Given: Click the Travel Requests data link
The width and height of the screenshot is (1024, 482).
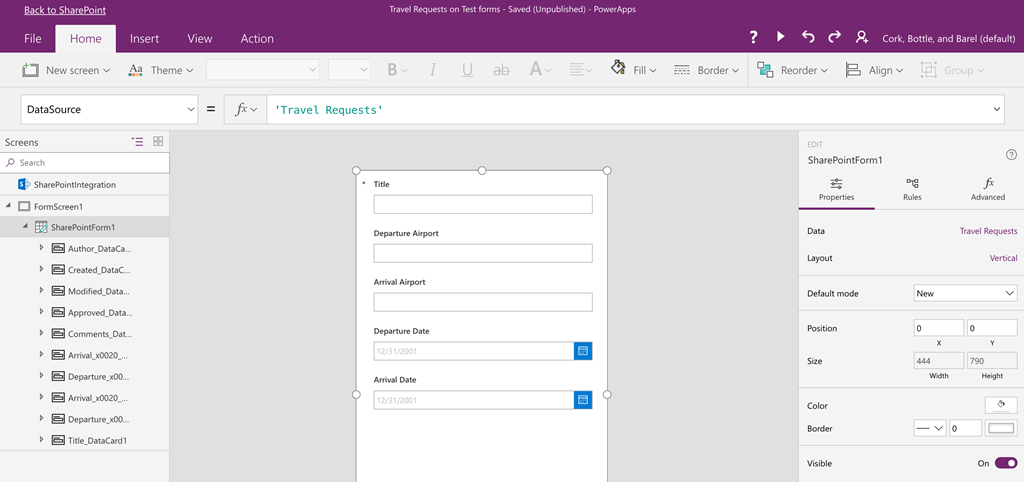Looking at the screenshot, I should (x=988, y=231).
